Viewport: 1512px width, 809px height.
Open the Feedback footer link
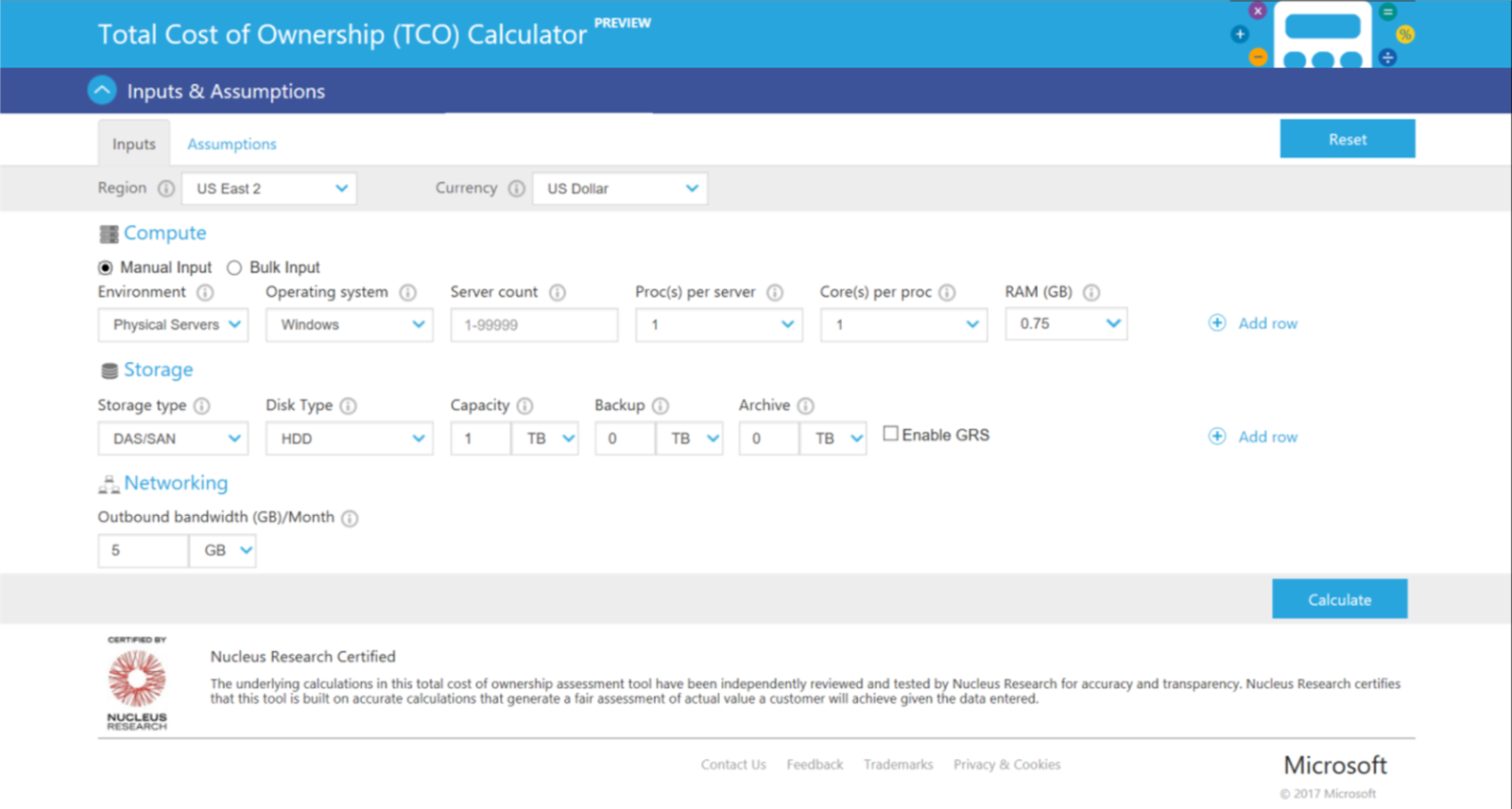coord(815,765)
